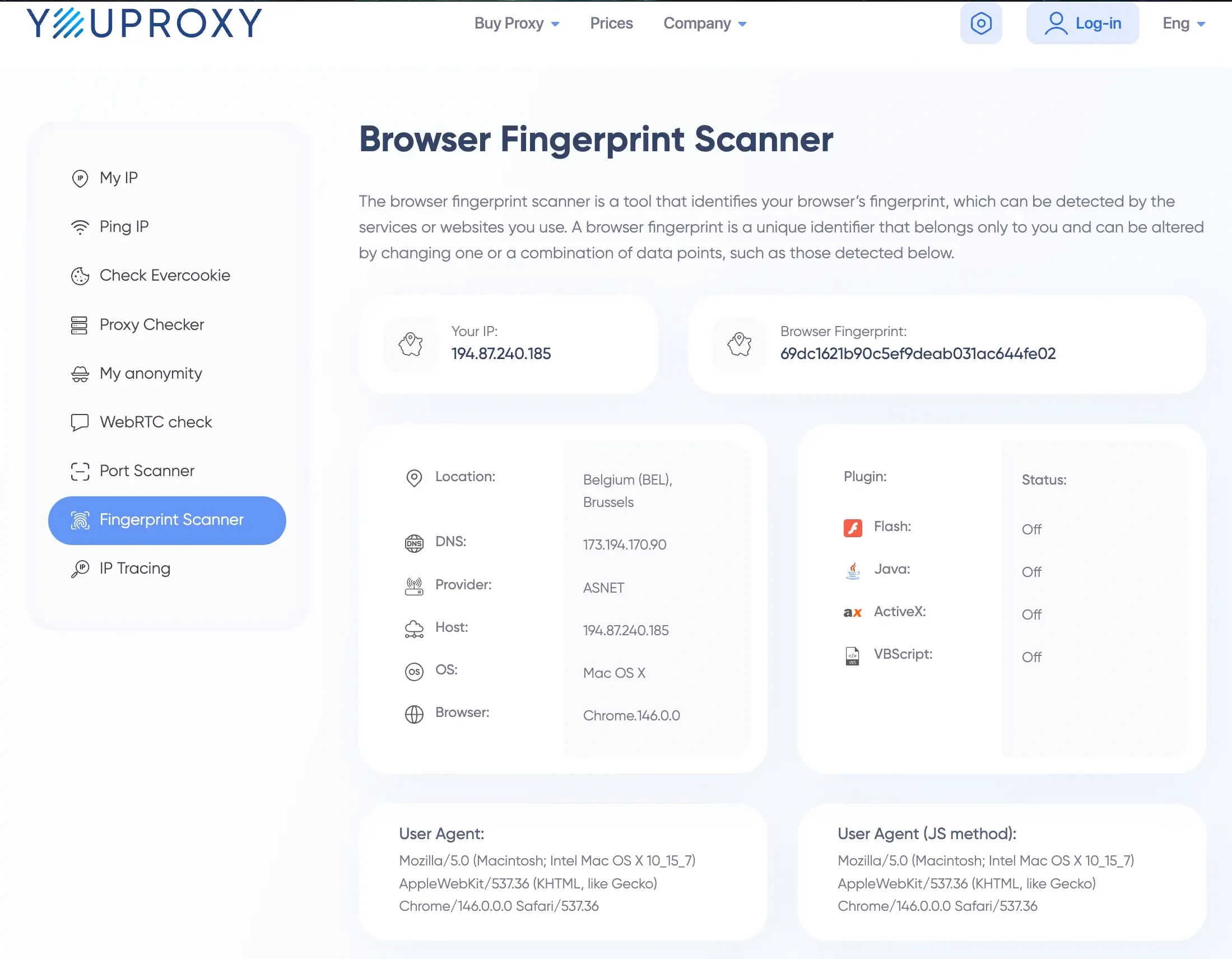1232x959 pixels.
Task: Click the Your IP address value
Action: [501, 353]
